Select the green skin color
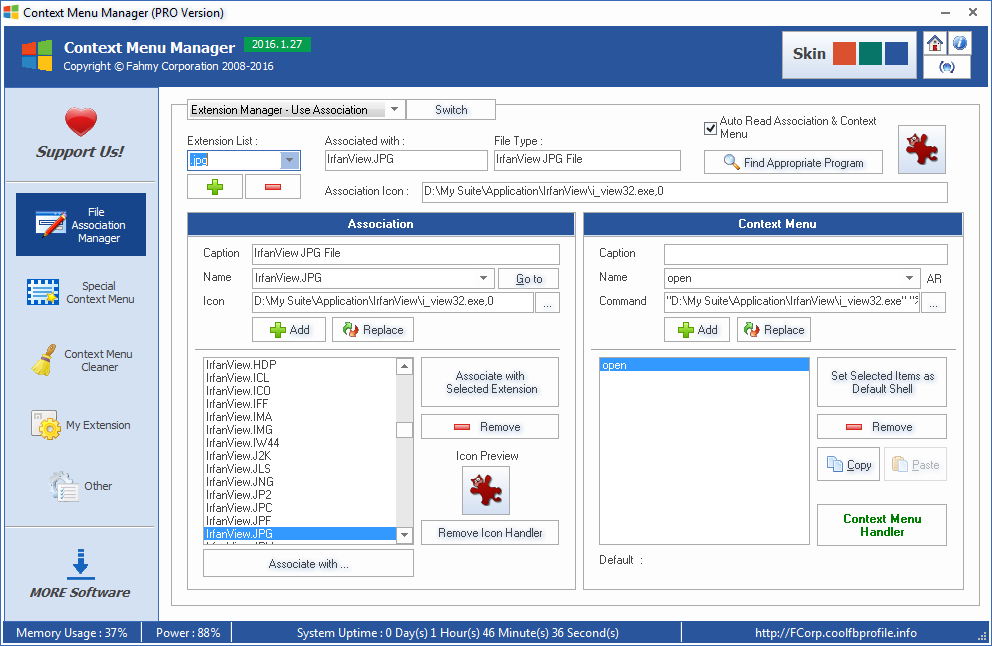The height and width of the screenshot is (646, 992). (x=871, y=54)
